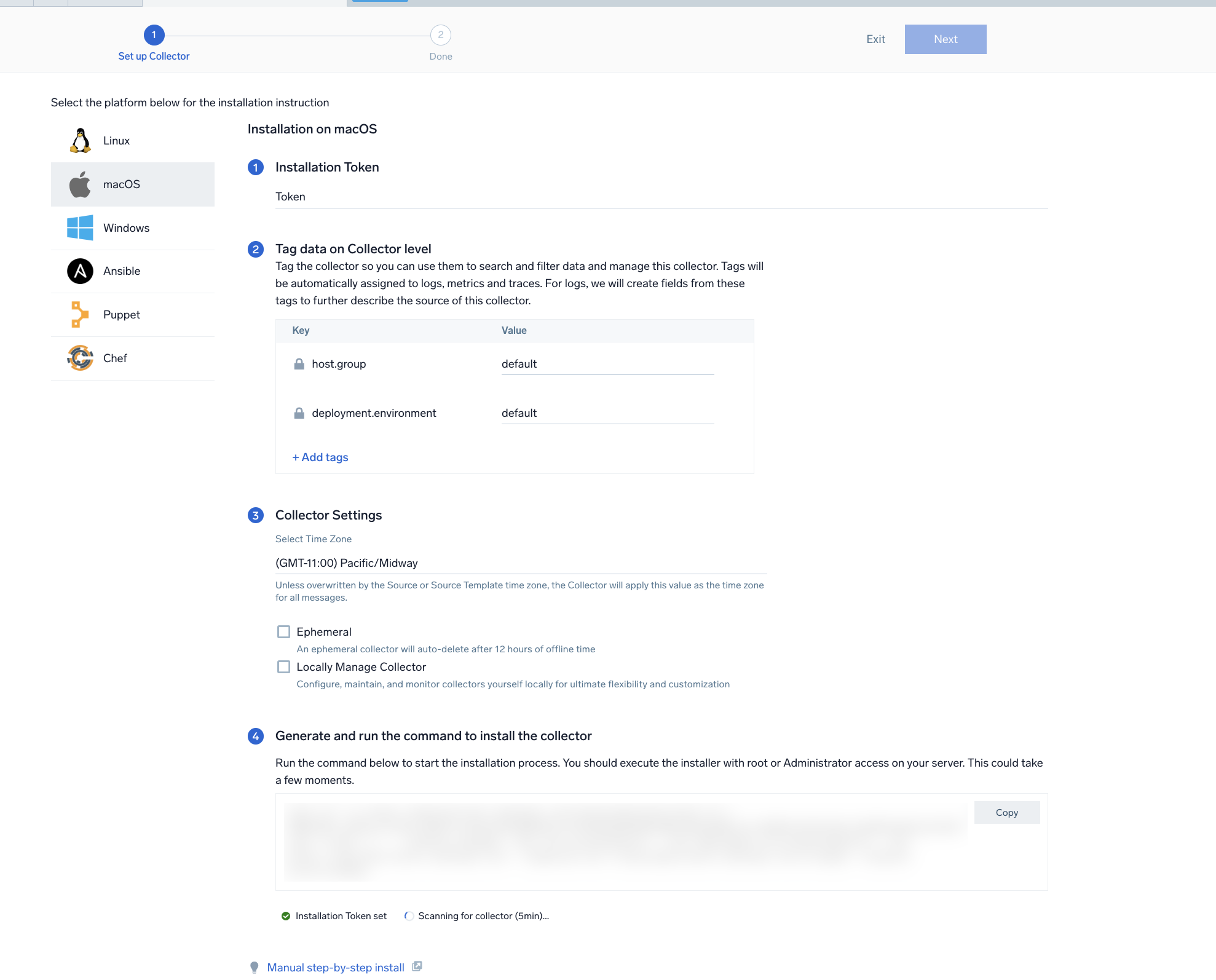The image size is (1216, 980).
Task: Click the Add tags link
Action: coord(320,457)
